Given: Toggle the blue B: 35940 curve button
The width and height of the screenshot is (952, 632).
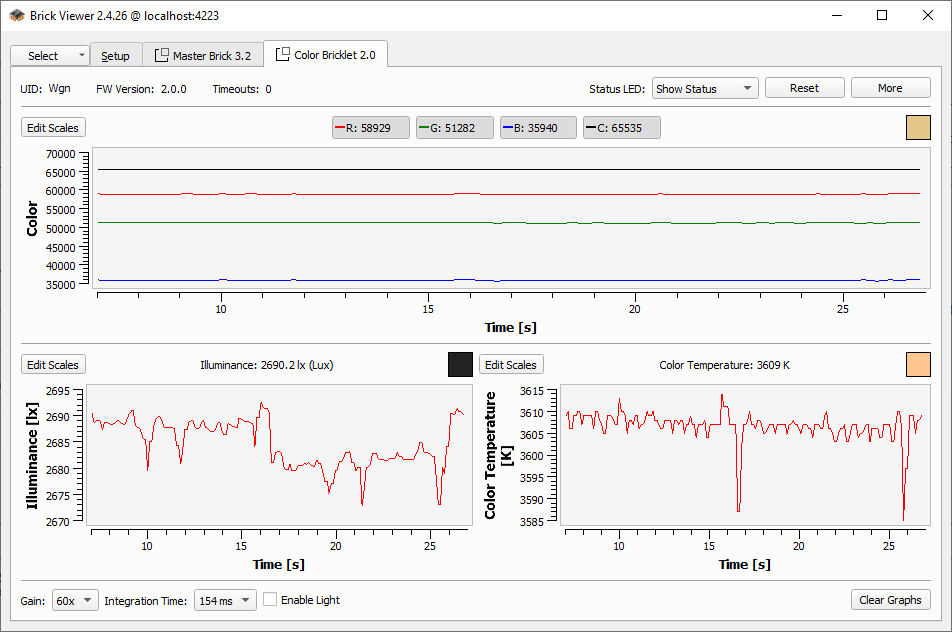Looking at the screenshot, I should pyautogui.click(x=538, y=128).
